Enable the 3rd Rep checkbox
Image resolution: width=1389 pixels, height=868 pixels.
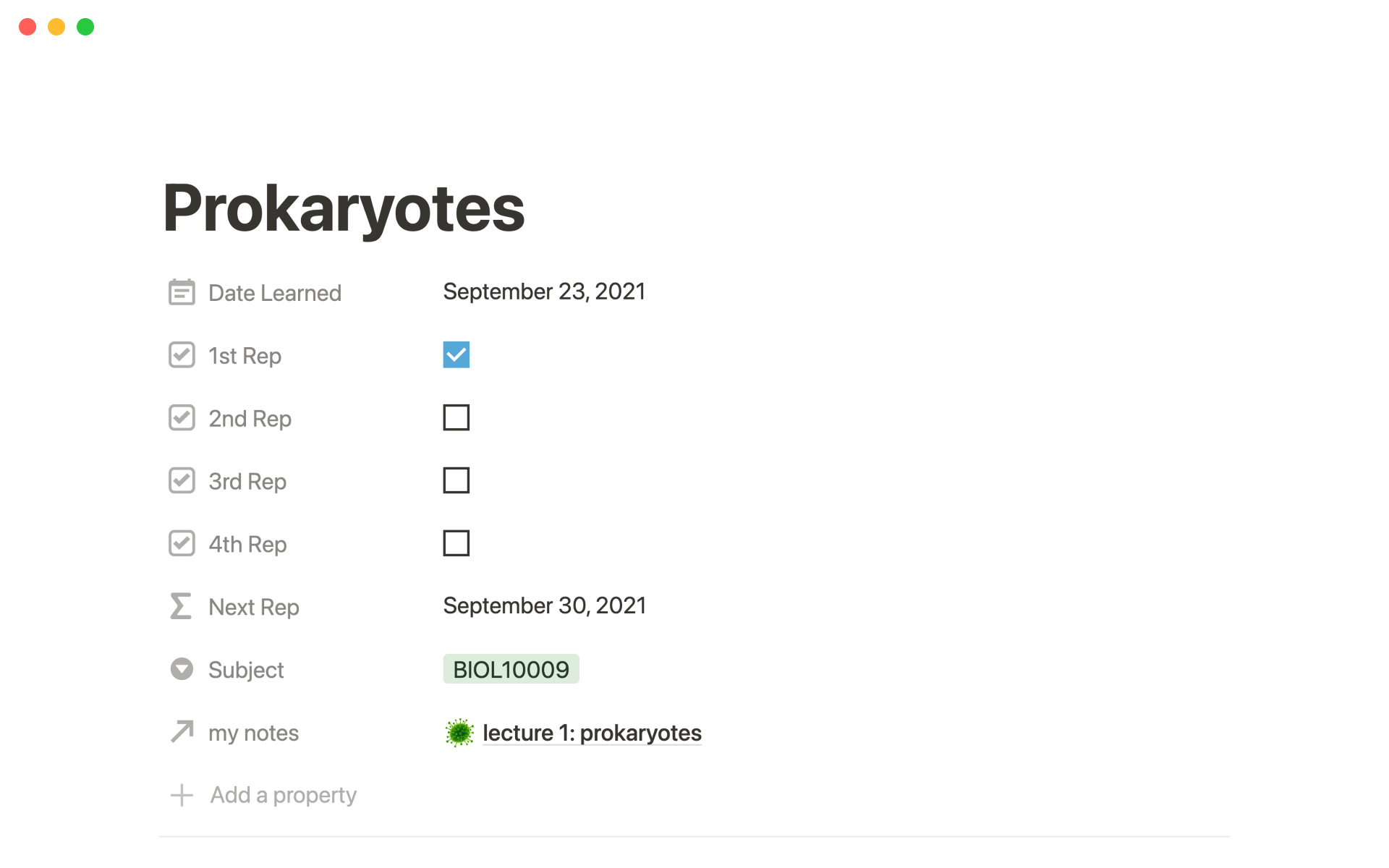tap(456, 480)
